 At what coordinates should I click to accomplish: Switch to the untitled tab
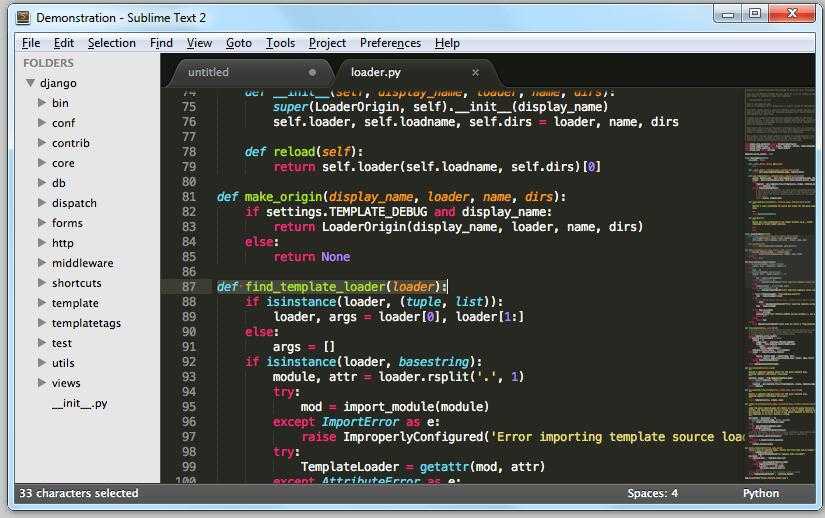coord(250,73)
